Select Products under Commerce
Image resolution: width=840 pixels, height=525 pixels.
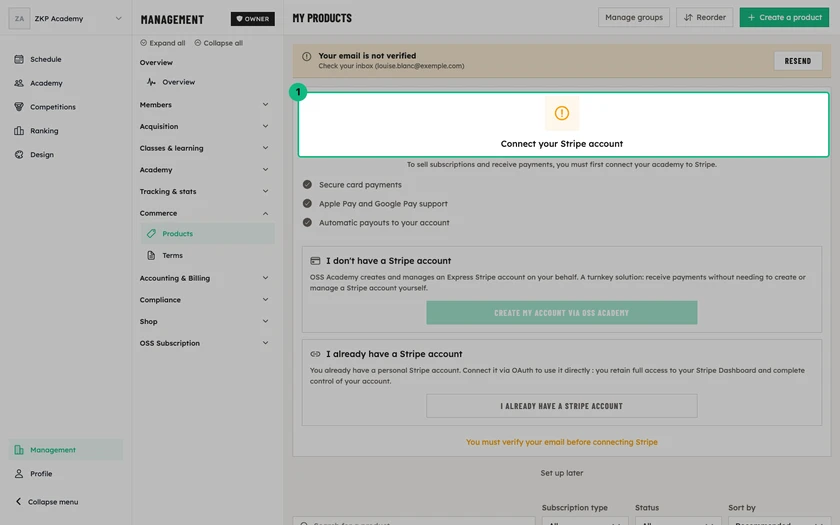[207, 234]
